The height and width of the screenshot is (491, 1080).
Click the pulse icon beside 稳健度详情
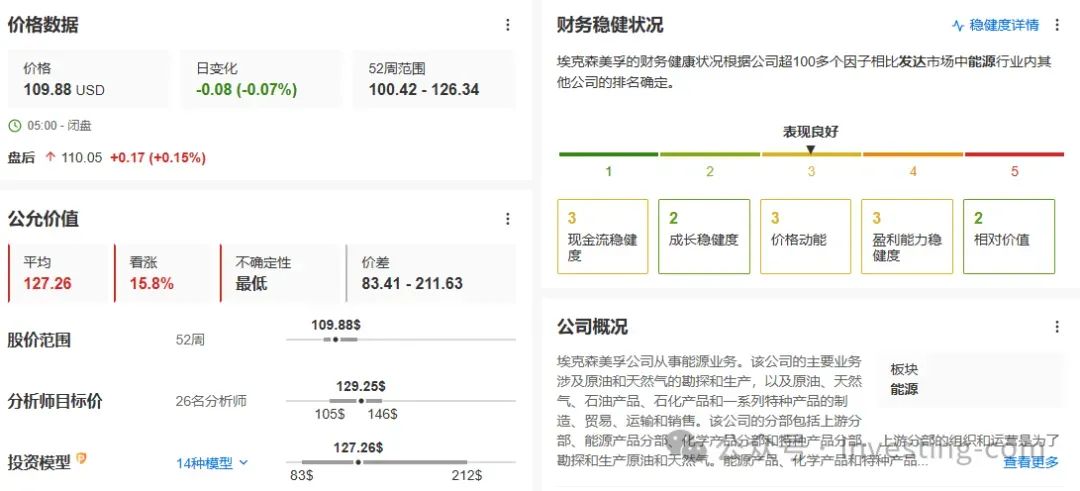coord(958,25)
